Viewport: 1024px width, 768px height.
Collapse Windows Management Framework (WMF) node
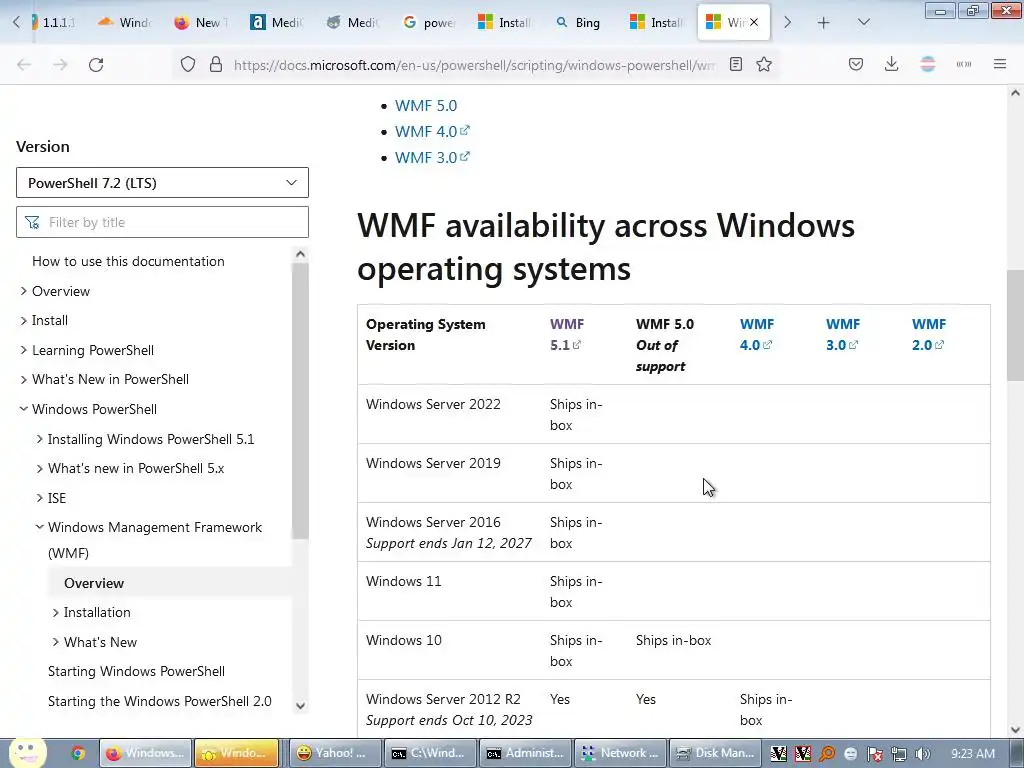(x=39, y=527)
